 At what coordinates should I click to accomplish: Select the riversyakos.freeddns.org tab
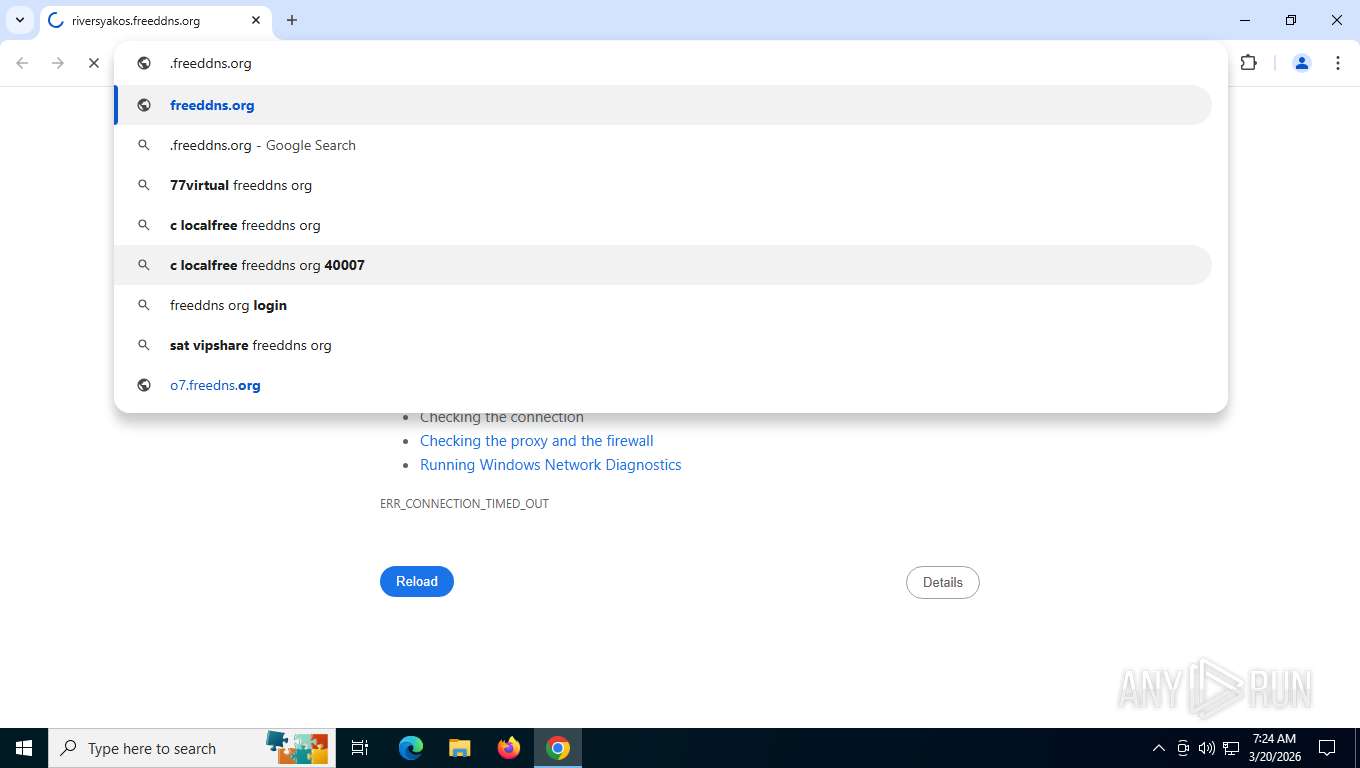(155, 20)
